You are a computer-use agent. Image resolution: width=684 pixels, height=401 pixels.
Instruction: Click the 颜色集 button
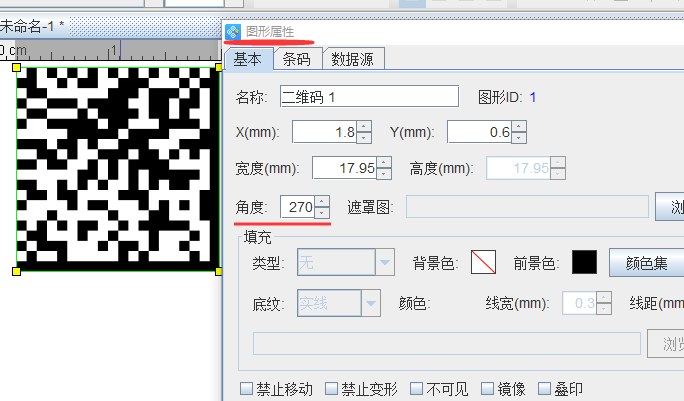646,263
